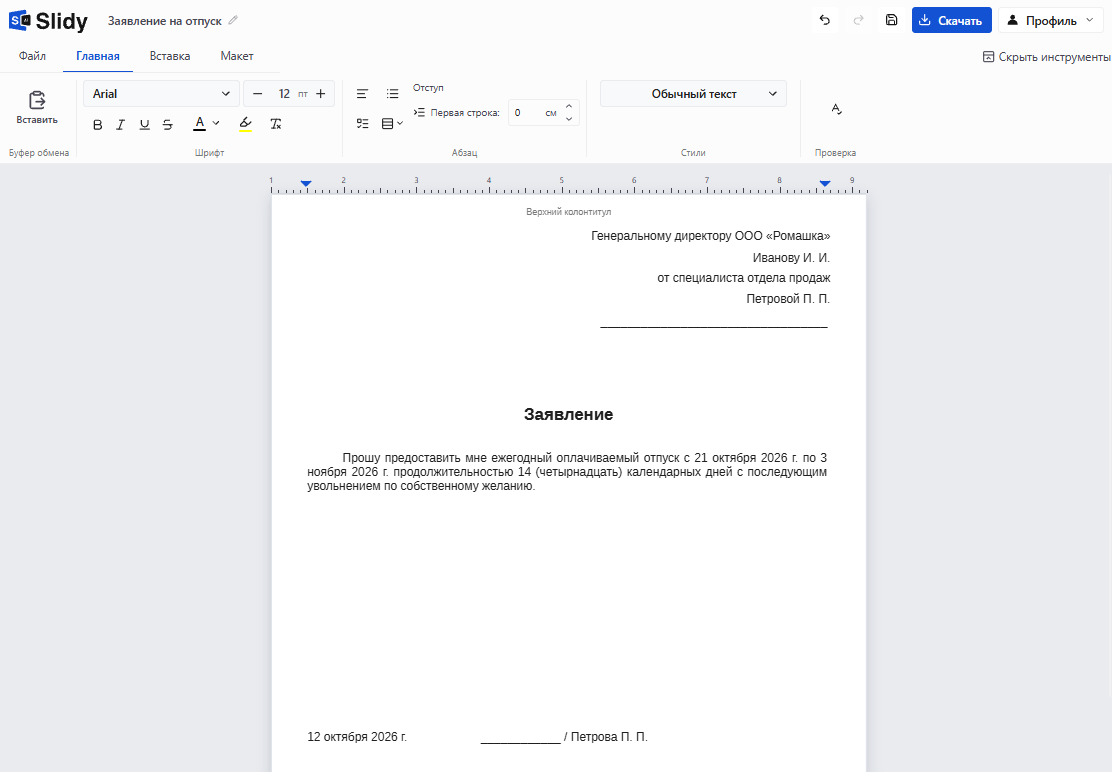This screenshot has height=772, width=1112.
Task: Click the font size field showing 12
Action: 284,94
